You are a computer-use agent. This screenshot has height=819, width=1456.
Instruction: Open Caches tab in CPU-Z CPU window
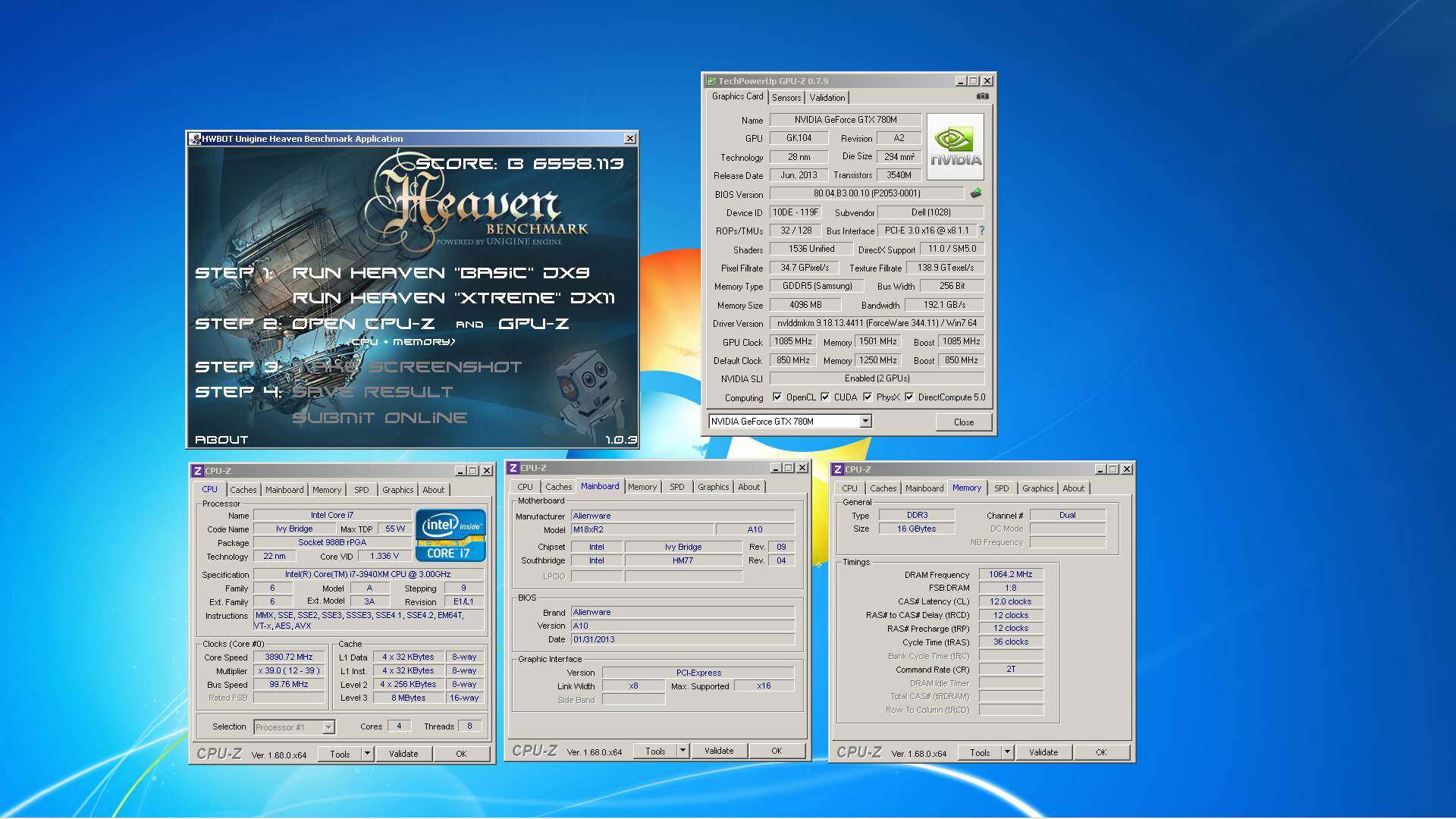click(243, 490)
